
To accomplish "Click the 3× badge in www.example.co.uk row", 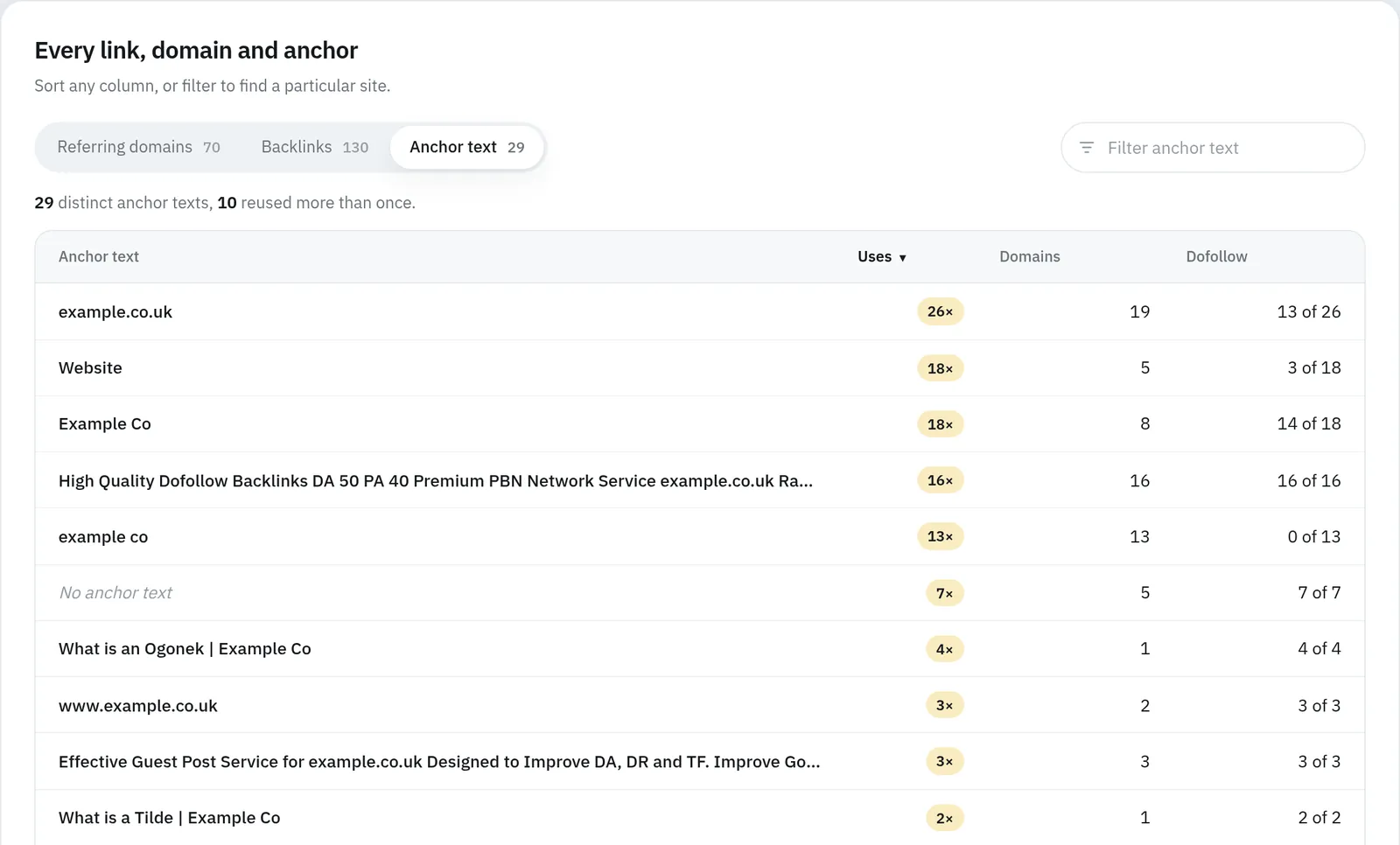I will point(945,705).
